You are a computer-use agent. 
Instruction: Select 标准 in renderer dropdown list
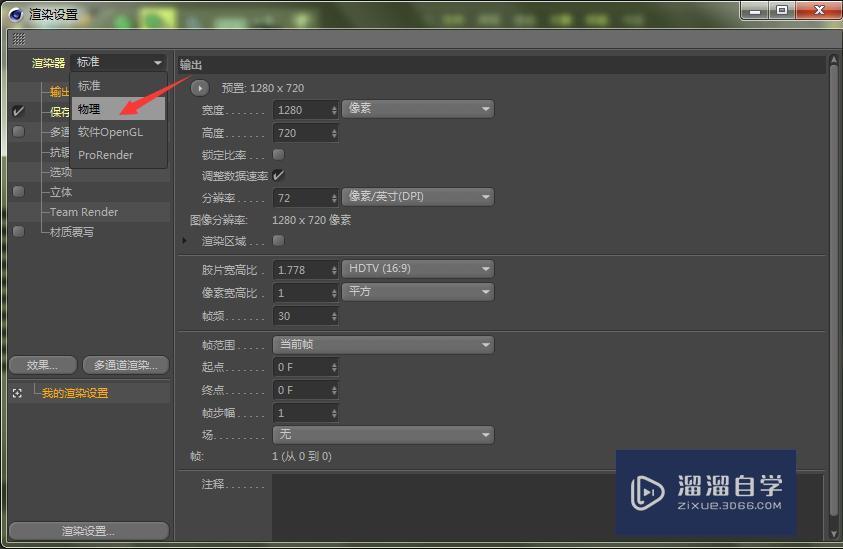[118, 86]
